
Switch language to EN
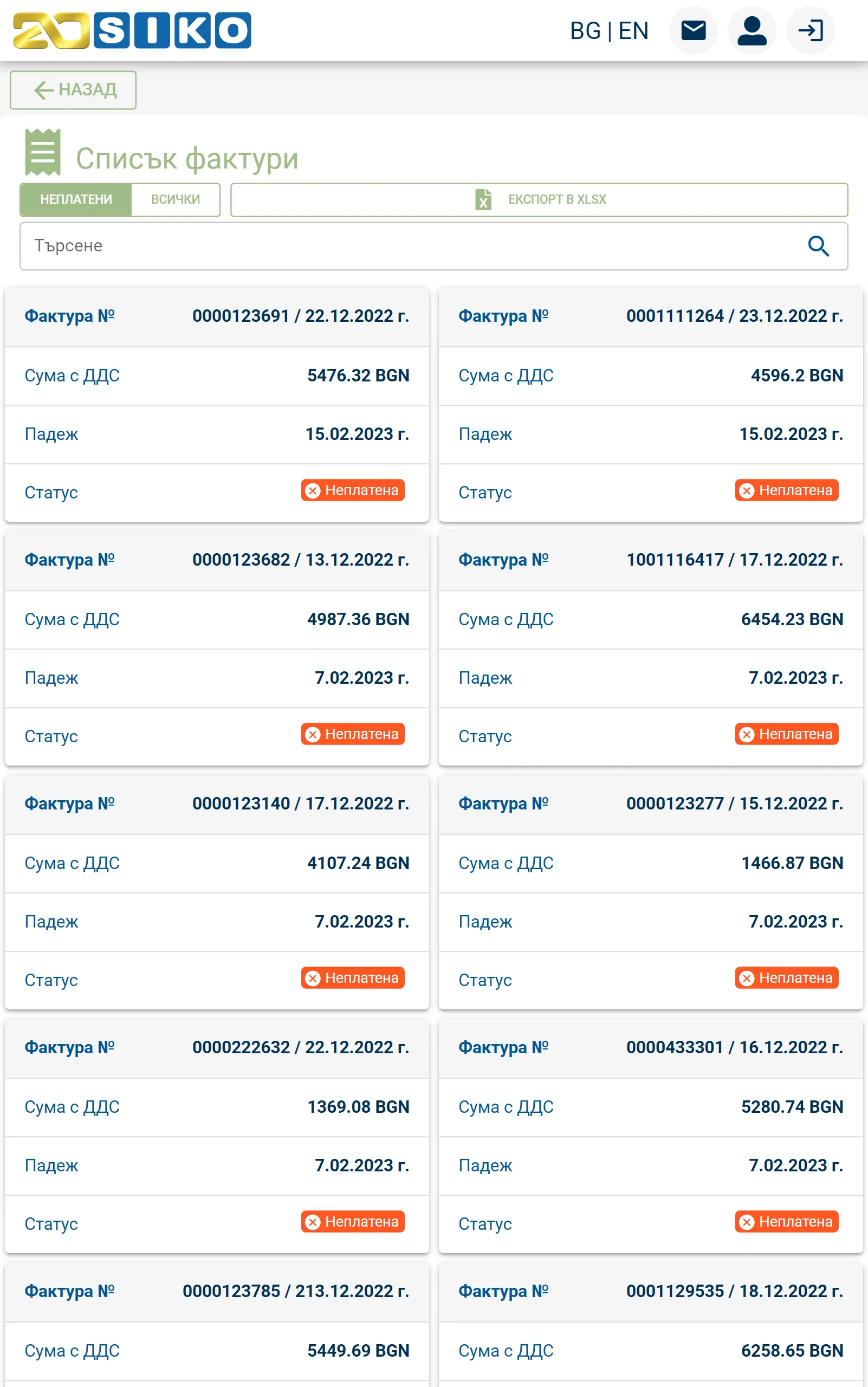click(x=634, y=30)
